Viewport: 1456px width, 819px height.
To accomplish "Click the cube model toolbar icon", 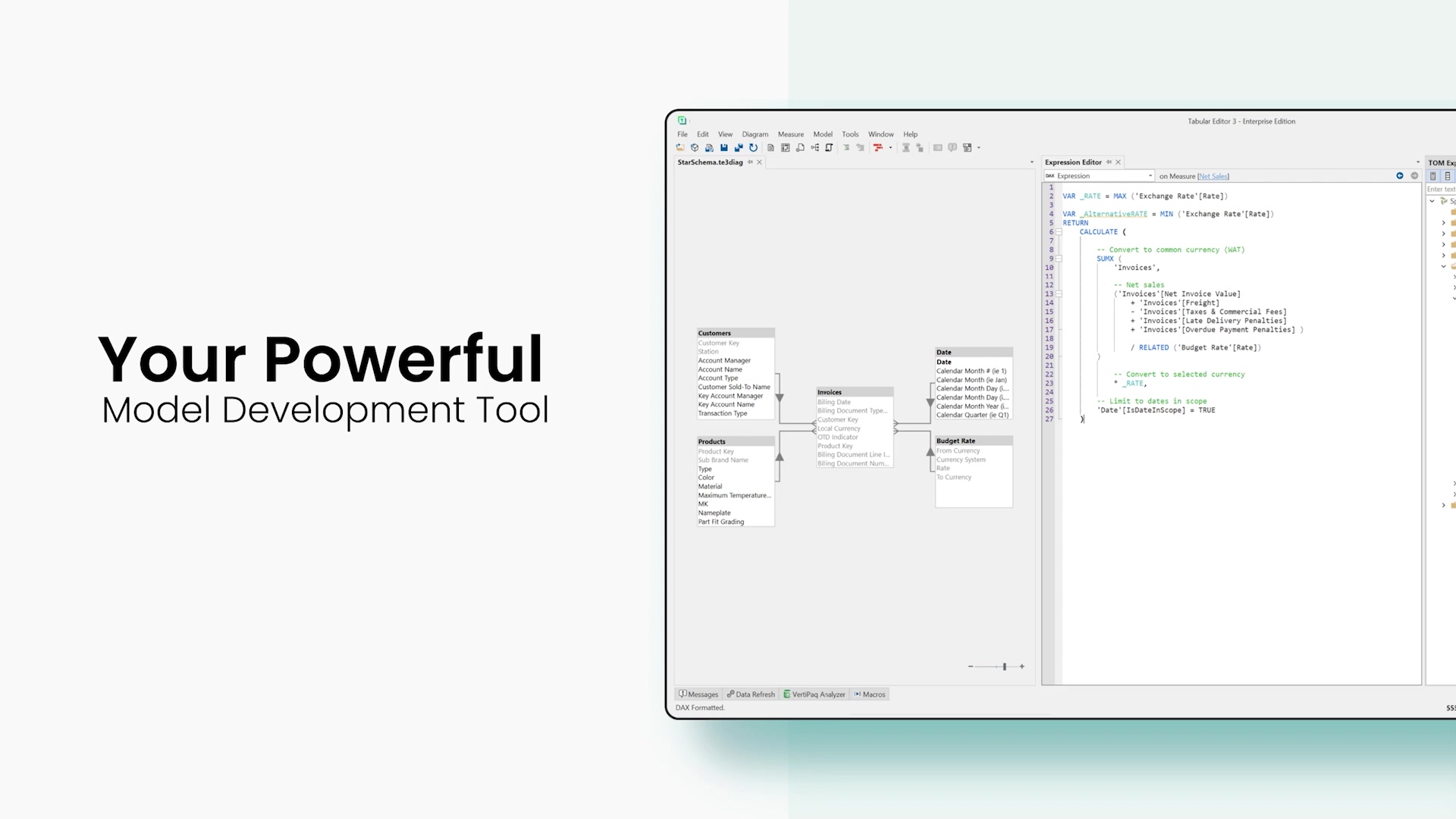I will [x=695, y=148].
